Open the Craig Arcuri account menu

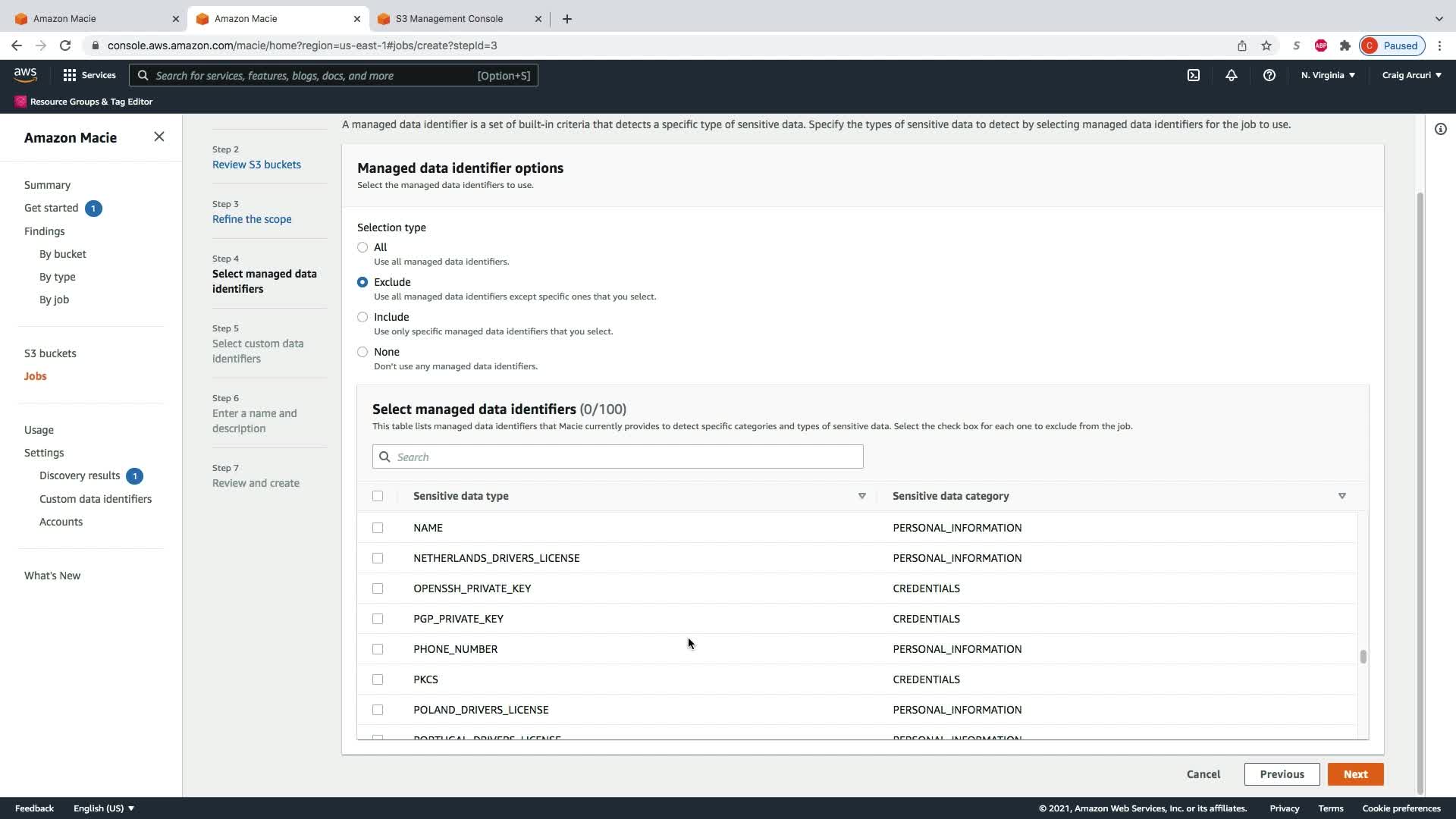[x=1411, y=75]
